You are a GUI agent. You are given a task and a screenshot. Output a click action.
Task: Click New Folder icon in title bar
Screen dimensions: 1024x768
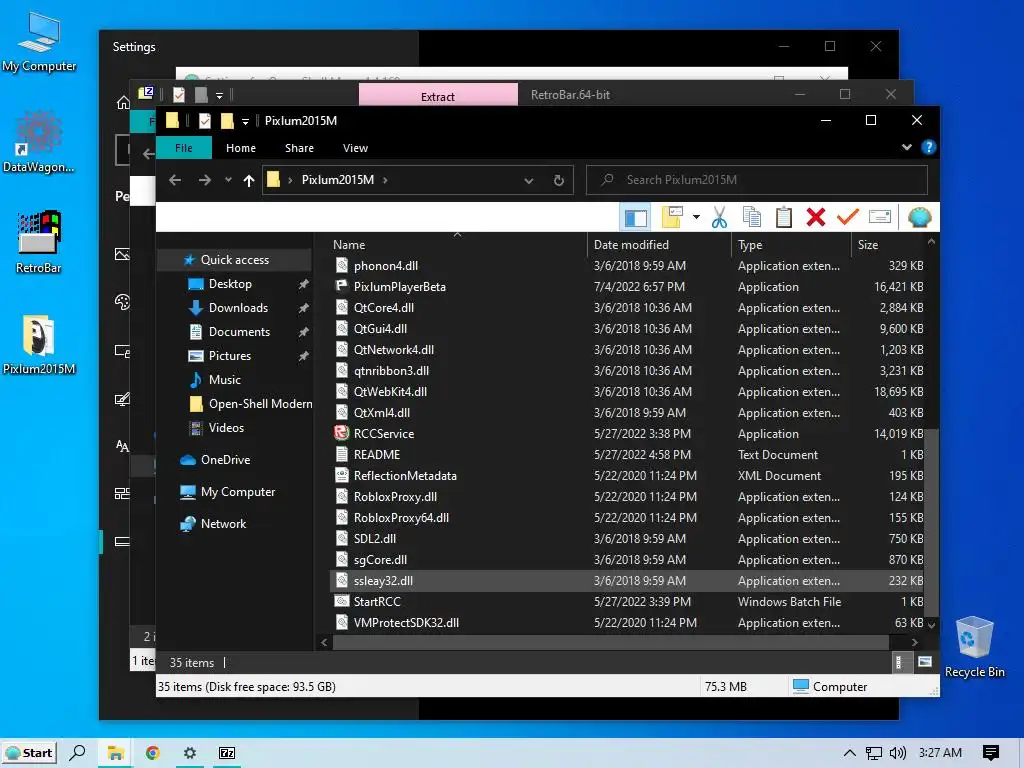point(227,121)
